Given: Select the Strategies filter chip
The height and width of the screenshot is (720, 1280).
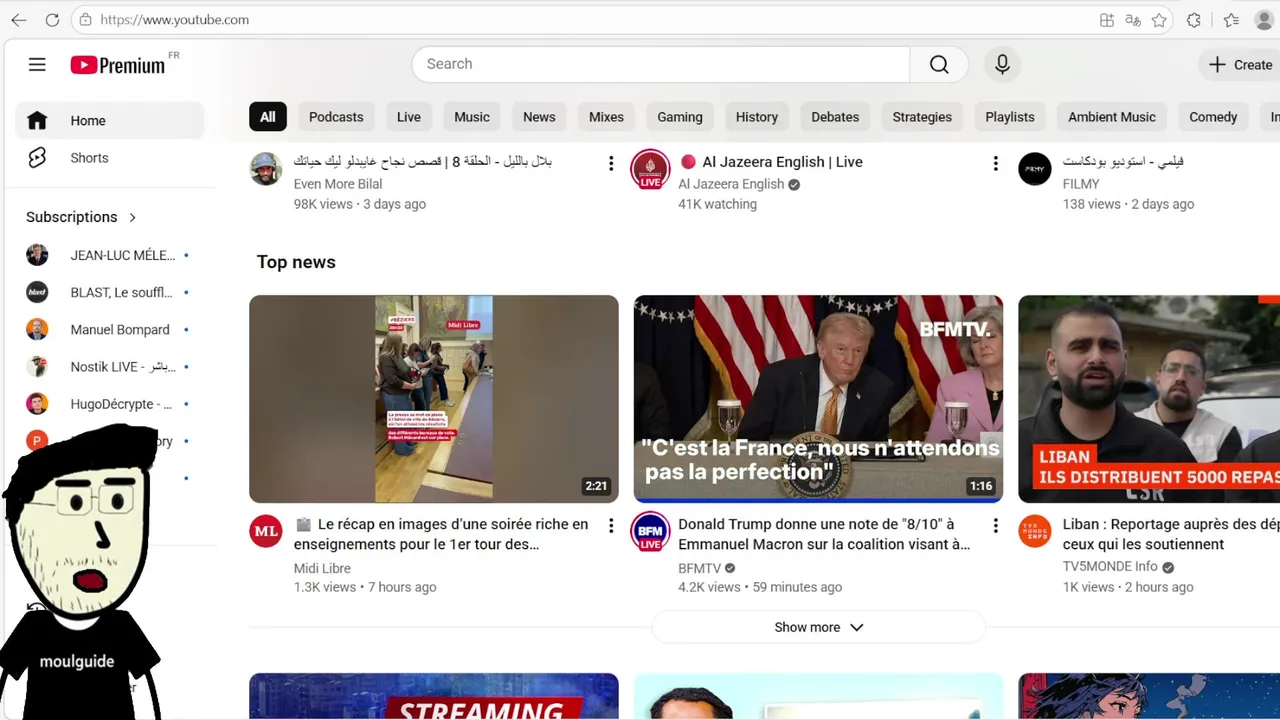Looking at the screenshot, I should (x=922, y=117).
